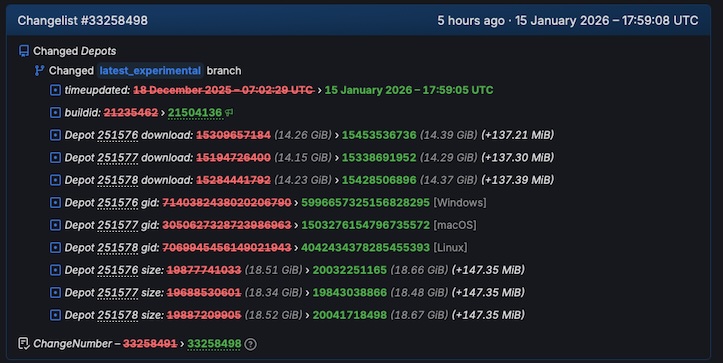This screenshot has width=723, height=363.
Task: Click the [Windows] platform label
Action: click(x=460, y=202)
